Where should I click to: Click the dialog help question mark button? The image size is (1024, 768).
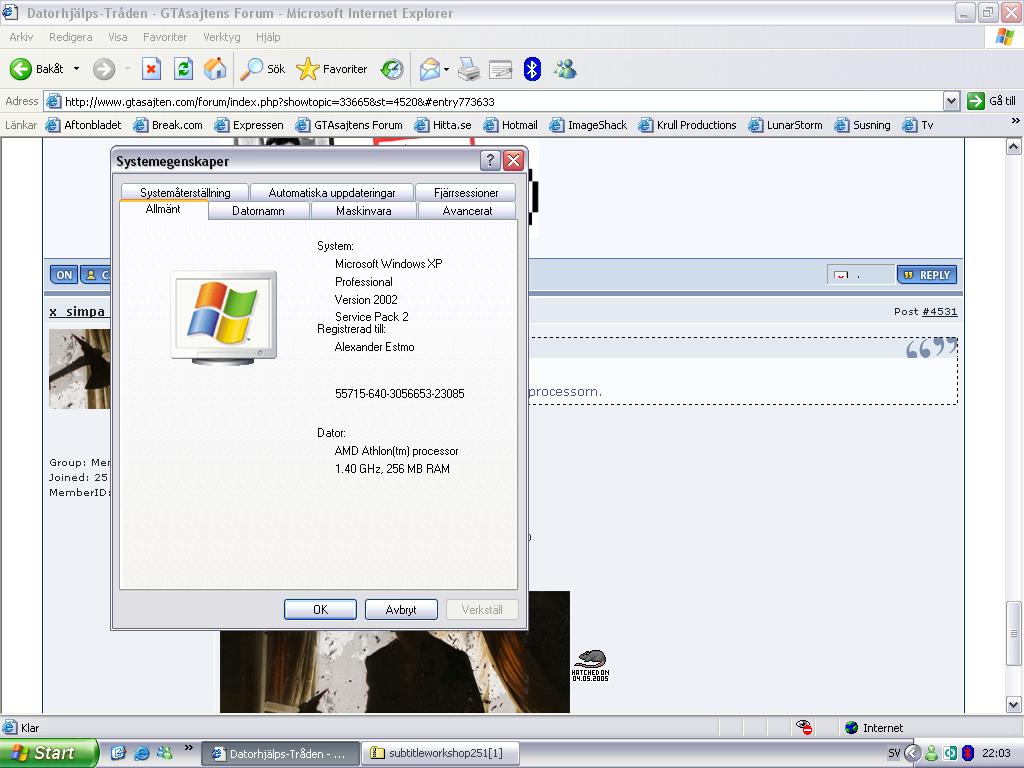click(x=490, y=160)
